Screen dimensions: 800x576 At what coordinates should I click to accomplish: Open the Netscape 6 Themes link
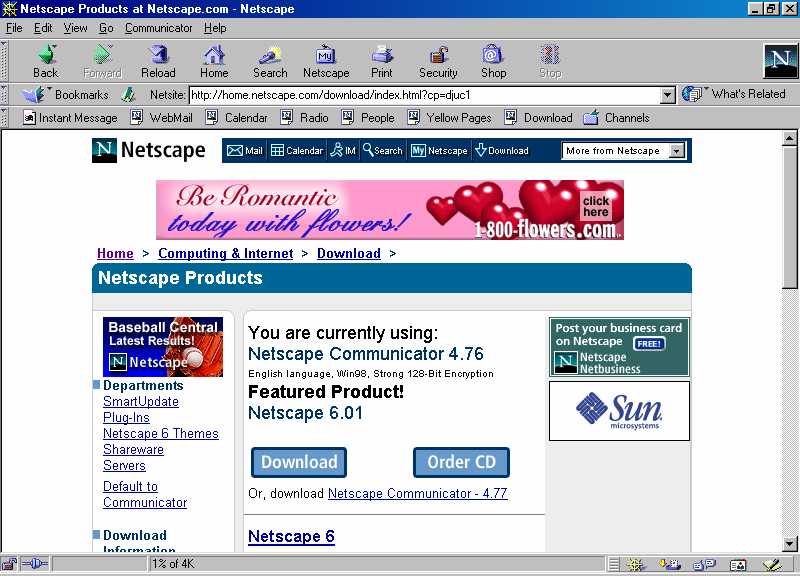(161, 434)
